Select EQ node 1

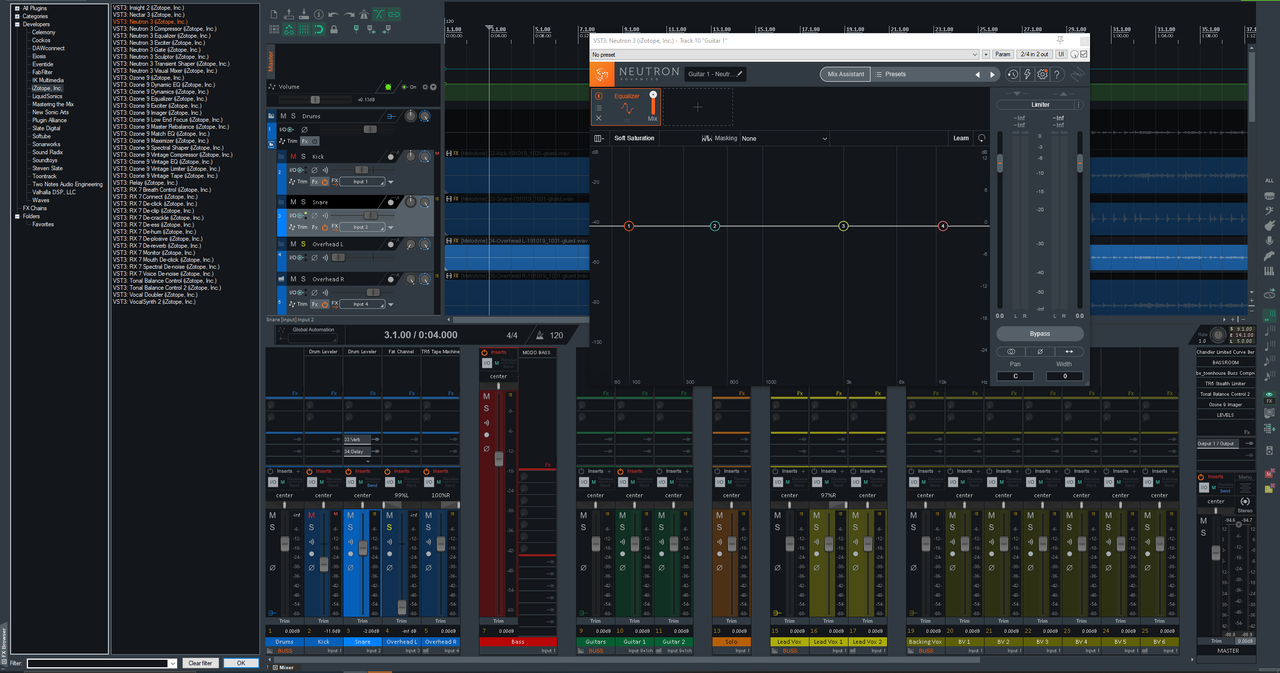pyautogui.click(x=629, y=226)
